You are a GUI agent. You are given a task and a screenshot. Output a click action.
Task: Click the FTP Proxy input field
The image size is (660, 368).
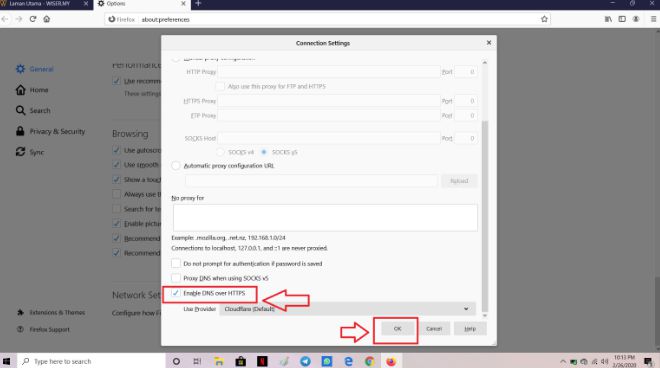[x=329, y=115]
